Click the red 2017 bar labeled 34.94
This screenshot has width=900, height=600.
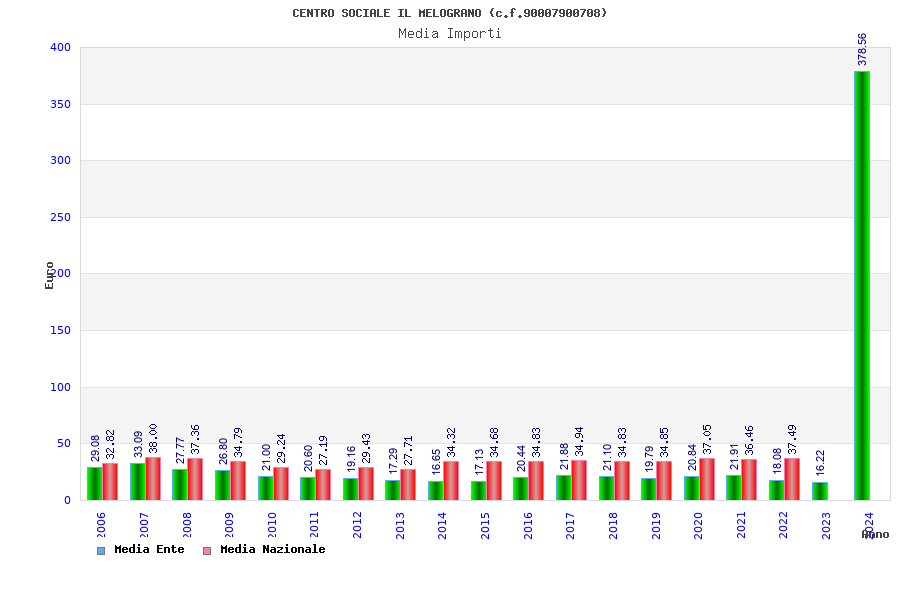[579, 481]
